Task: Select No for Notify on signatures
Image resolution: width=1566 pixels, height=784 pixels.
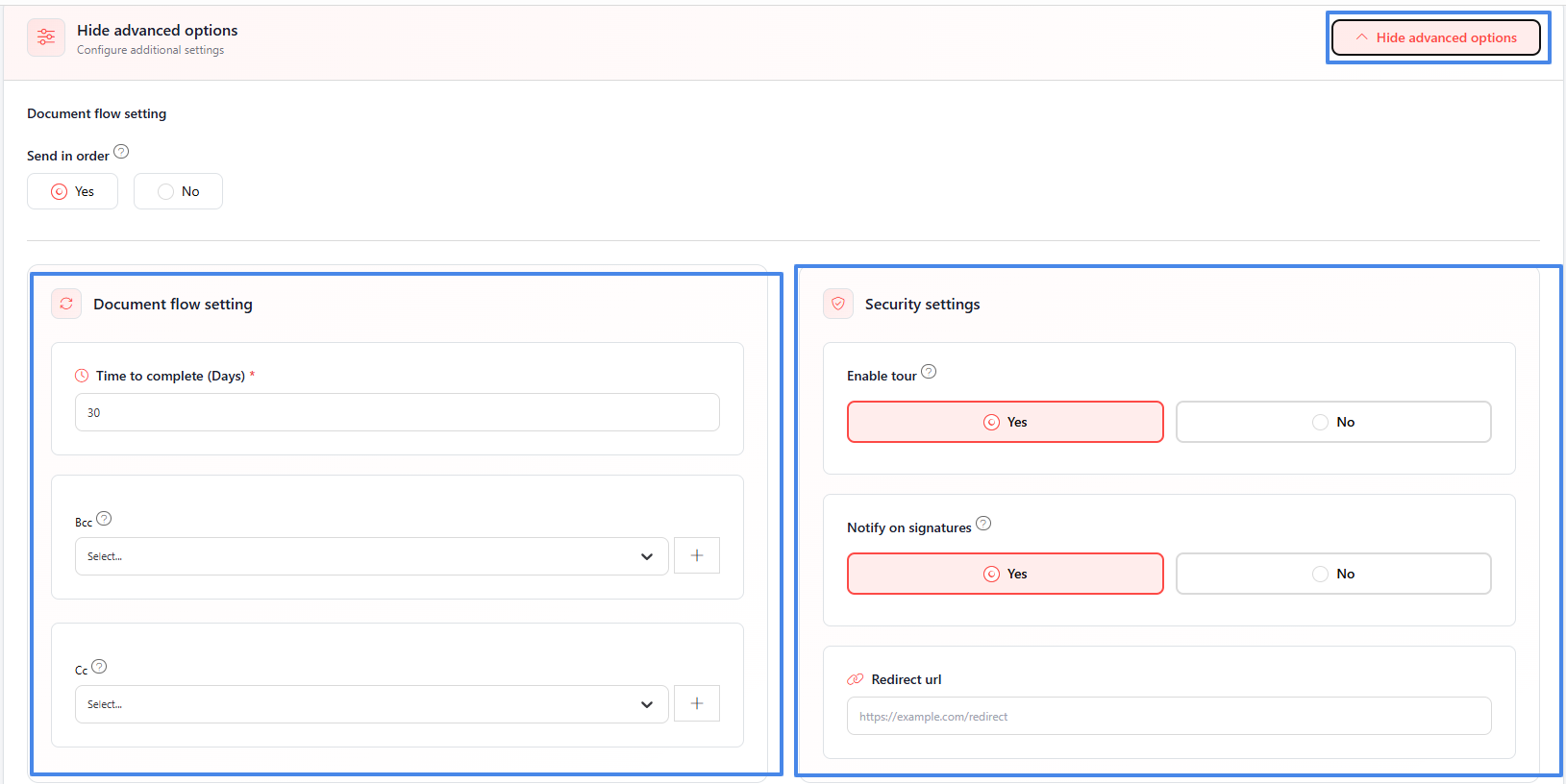Action: (x=1333, y=574)
